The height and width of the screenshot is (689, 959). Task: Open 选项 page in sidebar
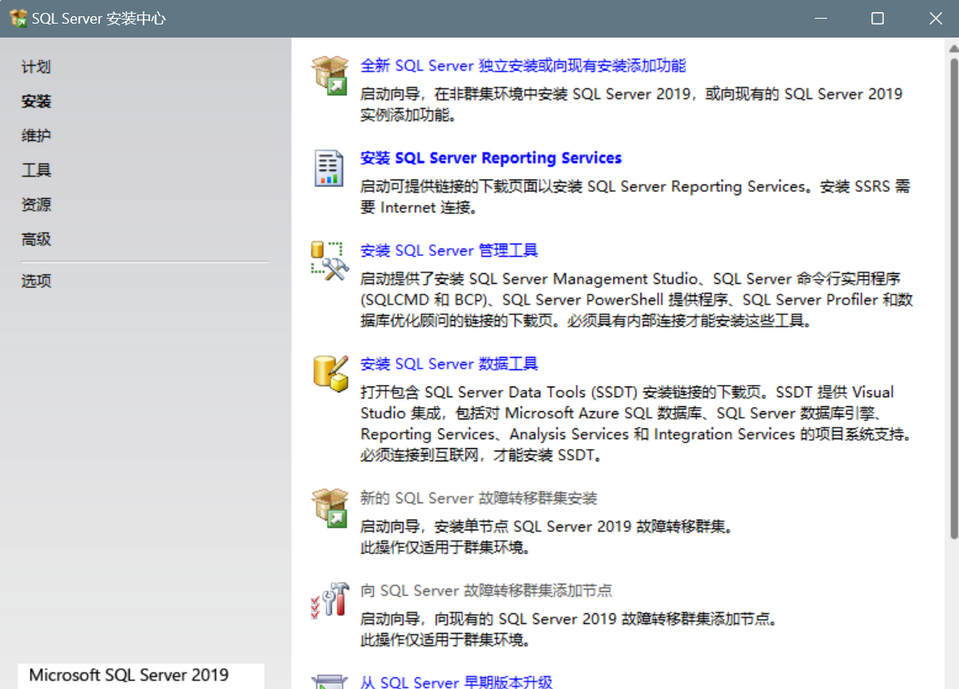36,281
